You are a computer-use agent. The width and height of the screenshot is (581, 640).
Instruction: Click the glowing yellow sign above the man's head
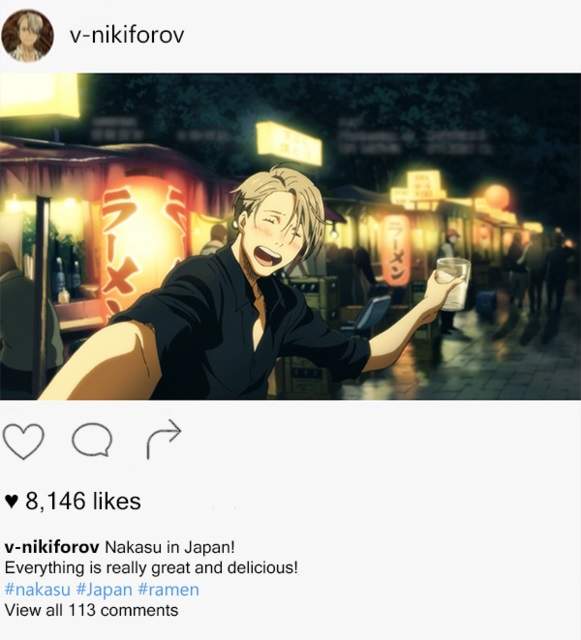[289, 144]
